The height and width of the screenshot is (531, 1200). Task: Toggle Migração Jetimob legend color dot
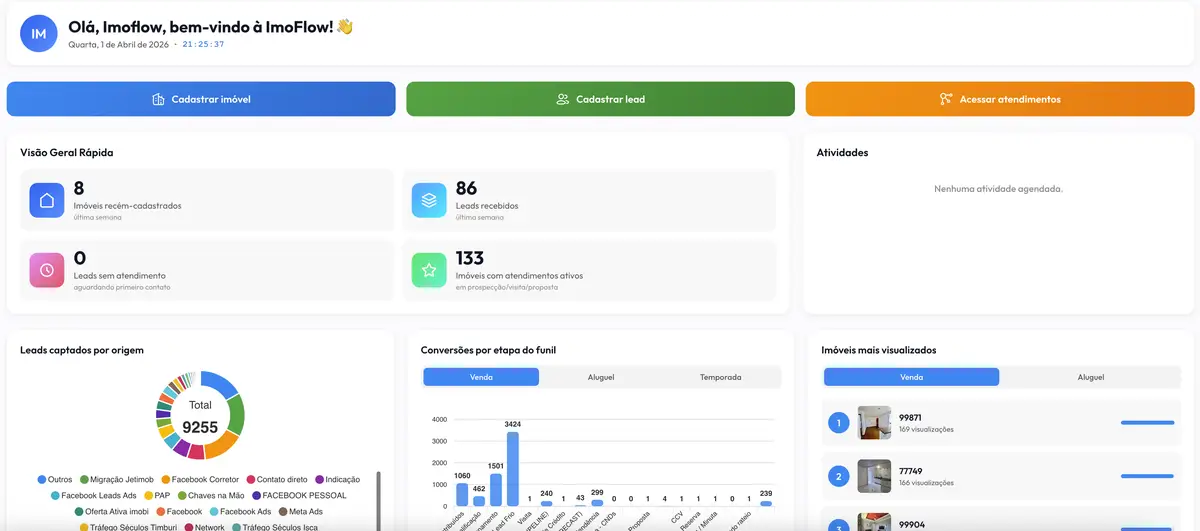[x=85, y=480]
